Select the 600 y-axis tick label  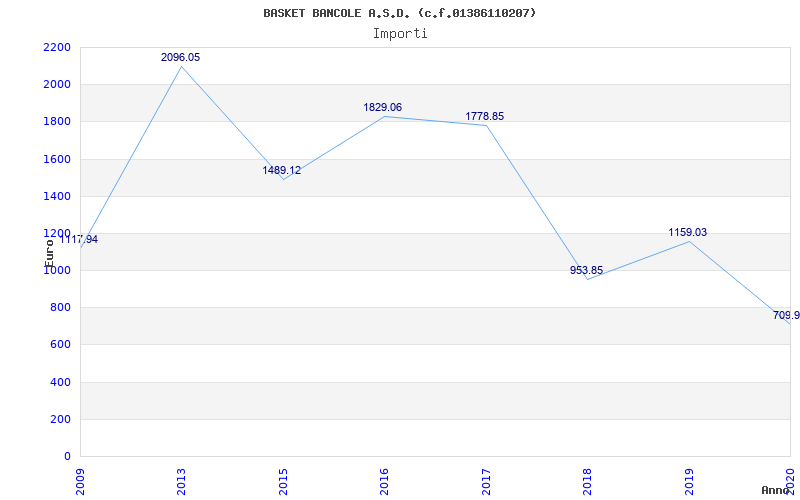coord(61,345)
